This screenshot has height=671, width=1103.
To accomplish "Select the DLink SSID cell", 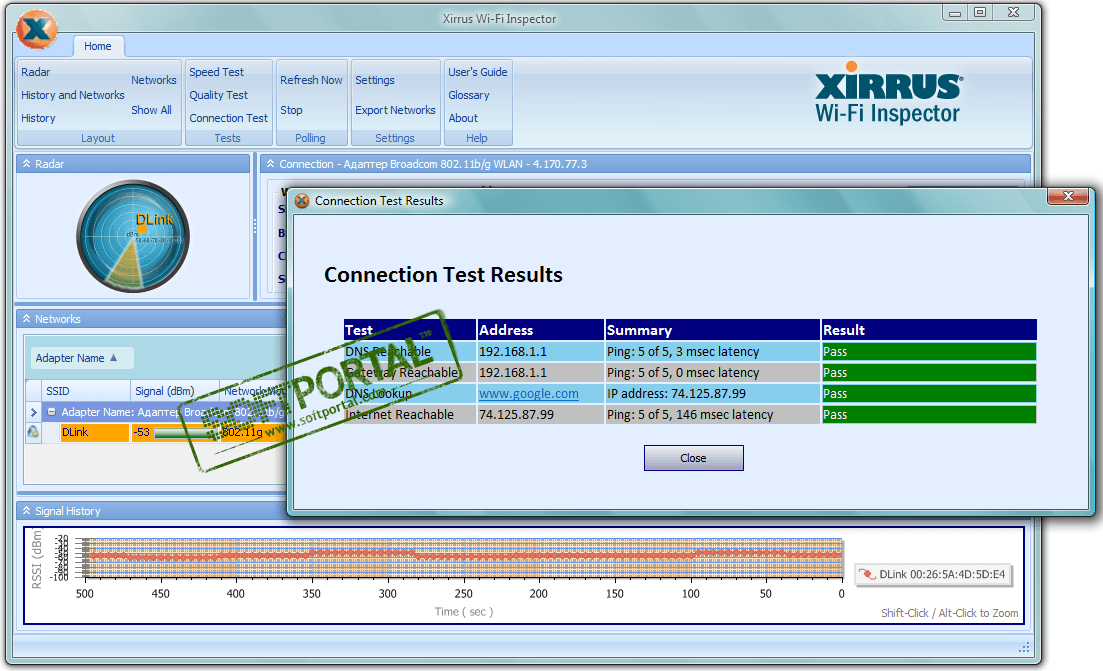I will (x=94, y=432).
